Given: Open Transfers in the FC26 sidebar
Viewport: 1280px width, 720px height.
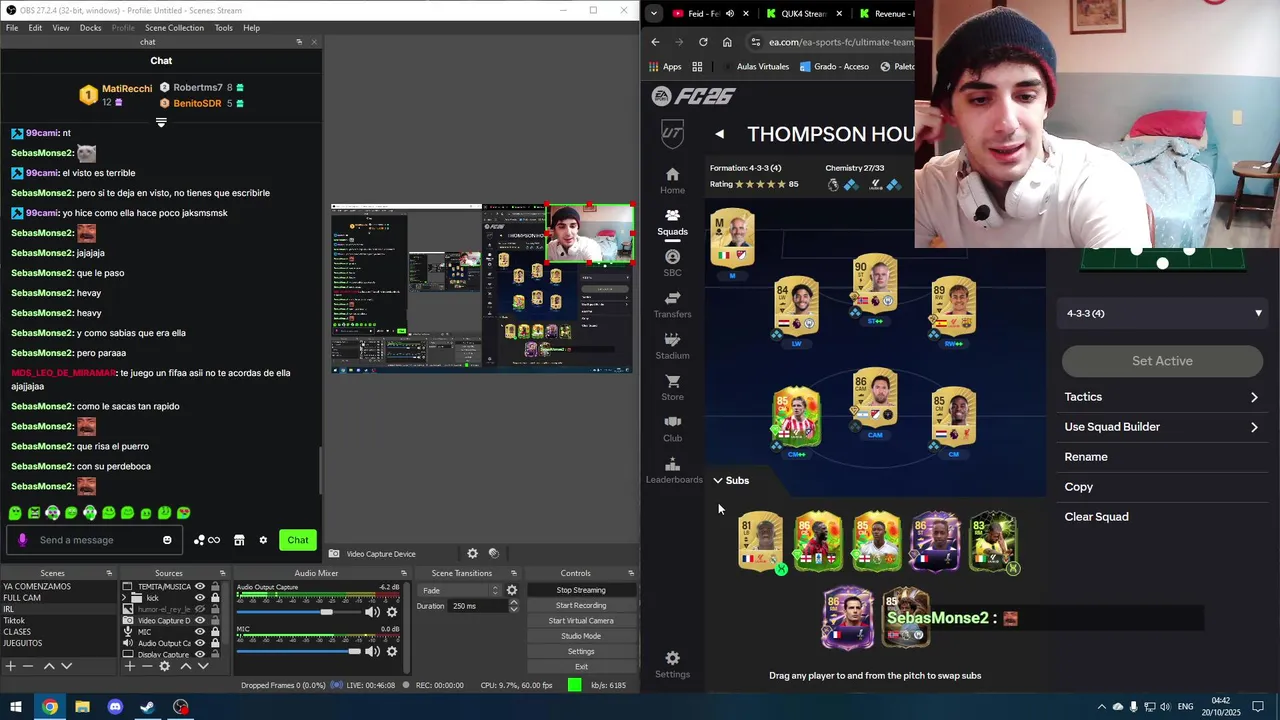Looking at the screenshot, I should tap(672, 305).
